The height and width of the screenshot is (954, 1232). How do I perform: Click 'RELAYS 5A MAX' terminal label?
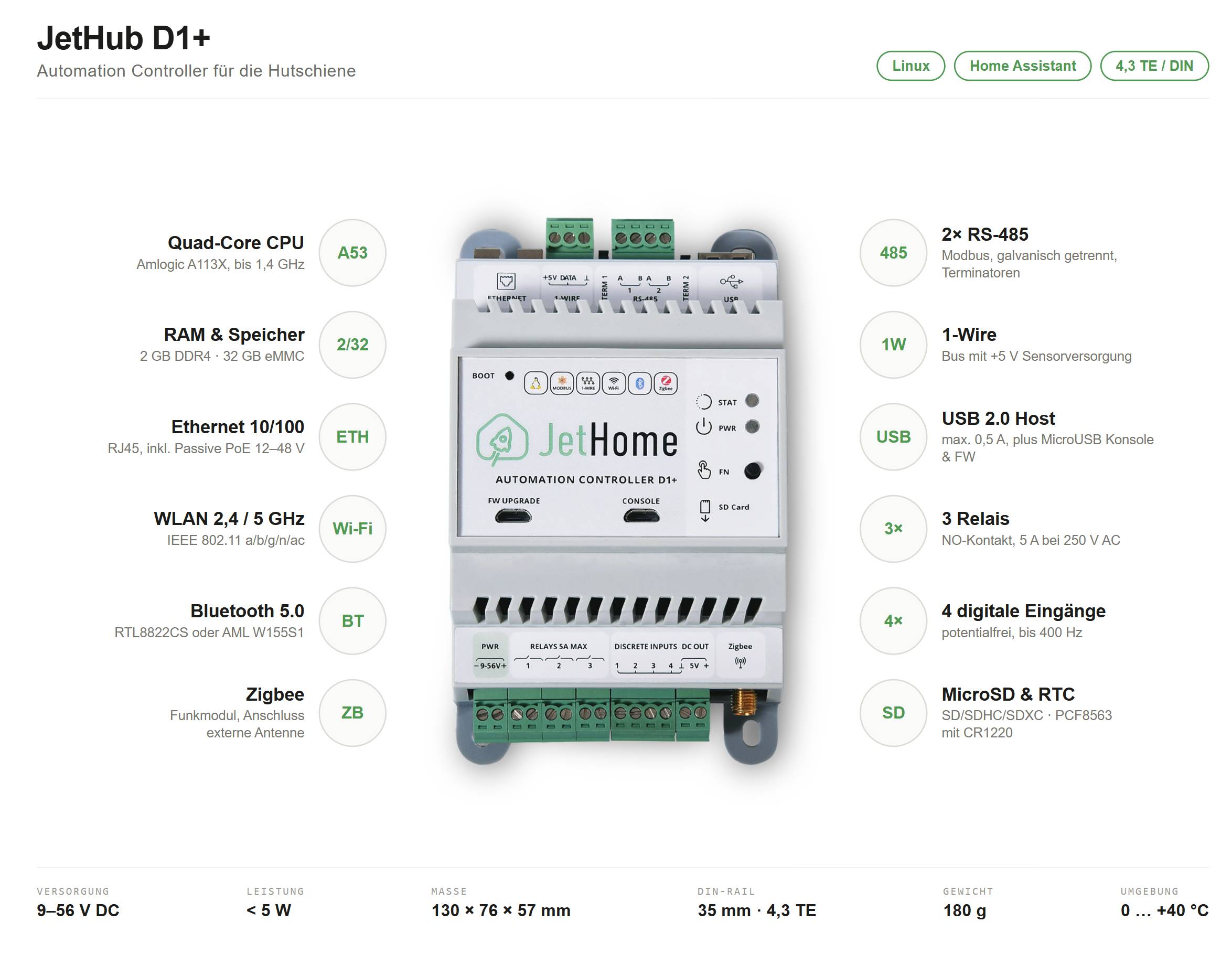(x=559, y=647)
